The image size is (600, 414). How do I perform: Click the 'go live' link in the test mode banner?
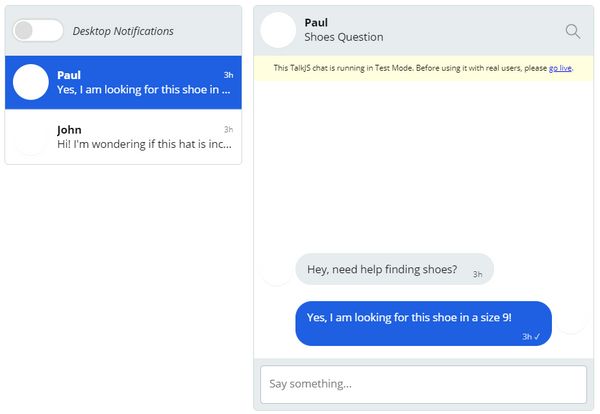click(x=560, y=68)
